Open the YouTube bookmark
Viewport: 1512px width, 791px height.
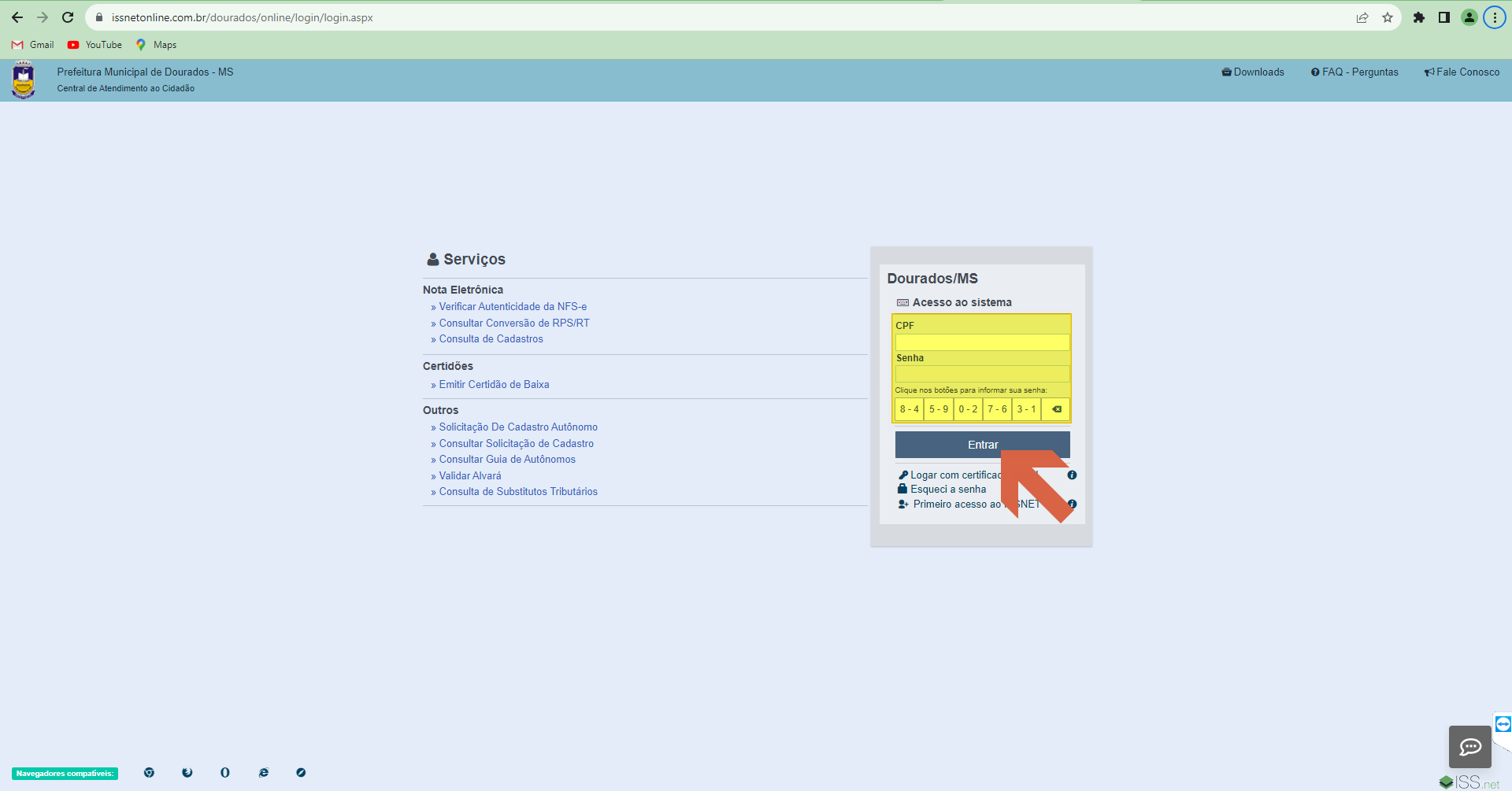(x=94, y=45)
